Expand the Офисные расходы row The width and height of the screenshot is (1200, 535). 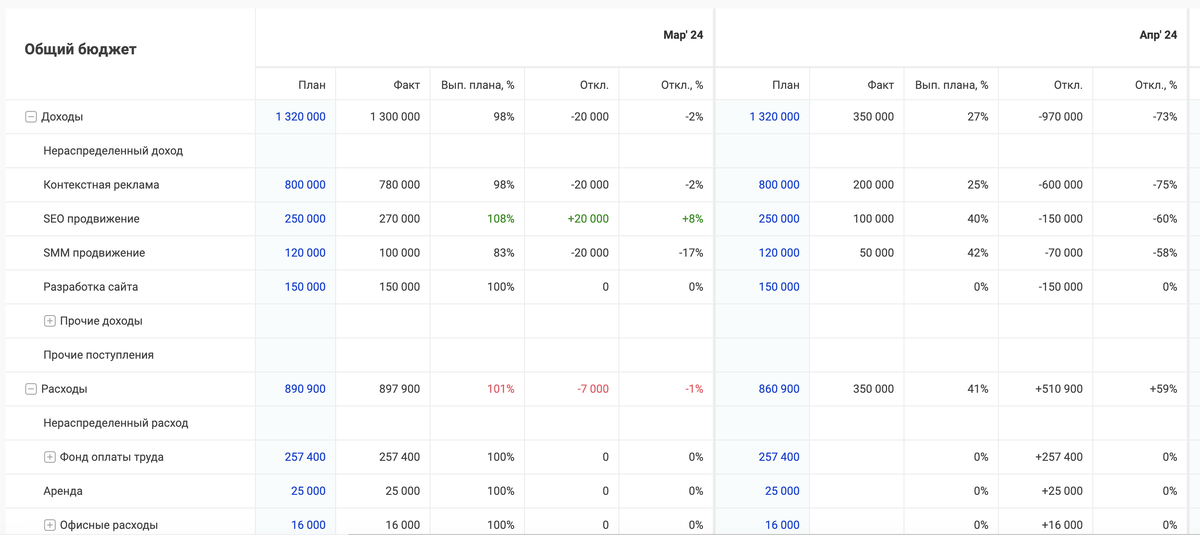click(x=50, y=525)
